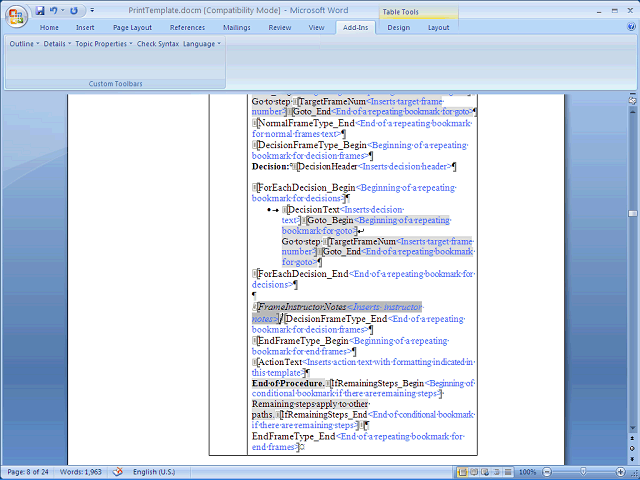
Task: Click the 'NormalFrameType_End' bookmark text
Action: point(306,123)
